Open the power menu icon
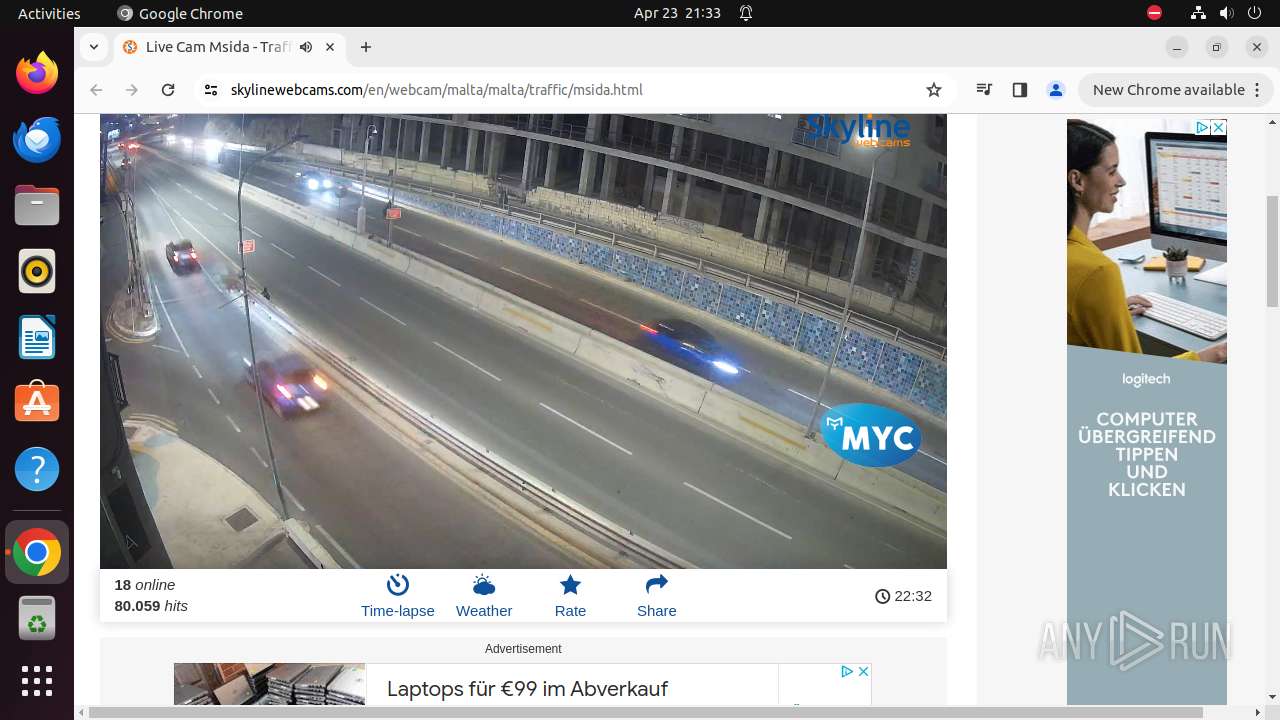 tap(1254, 13)
